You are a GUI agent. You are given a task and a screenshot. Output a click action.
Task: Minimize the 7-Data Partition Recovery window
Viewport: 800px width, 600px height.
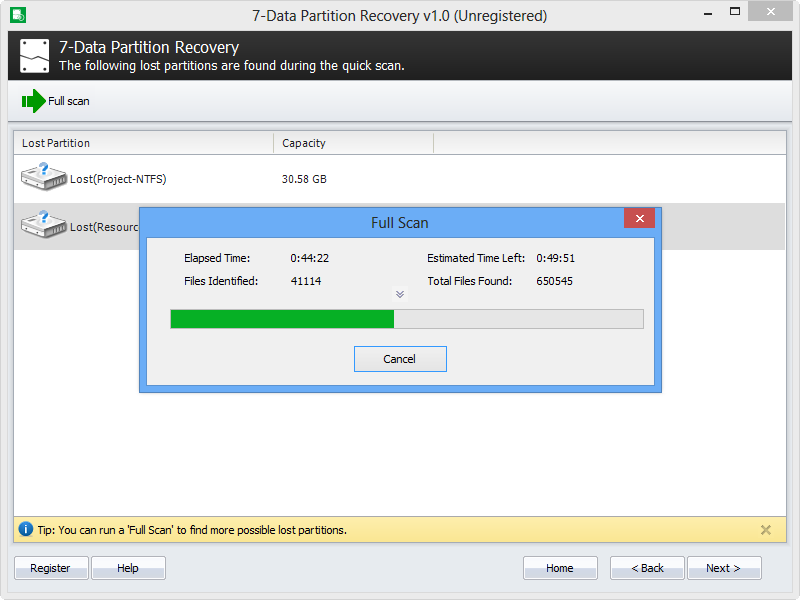click(708, 14)
